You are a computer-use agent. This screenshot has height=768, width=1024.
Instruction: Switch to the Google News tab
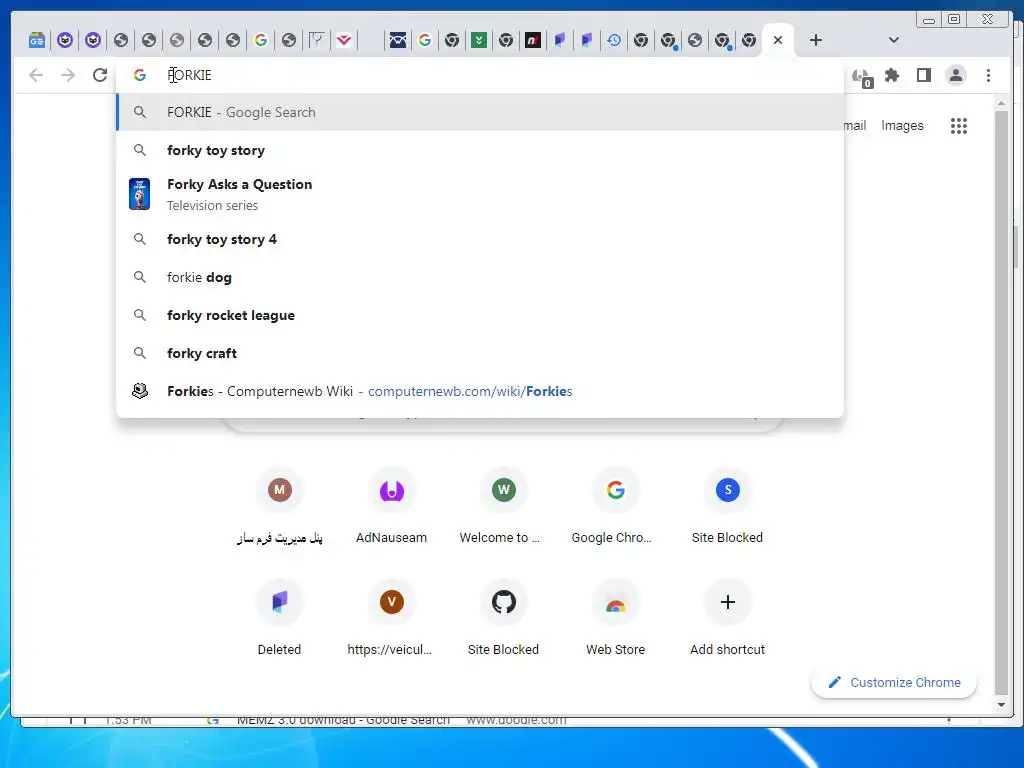37,40
